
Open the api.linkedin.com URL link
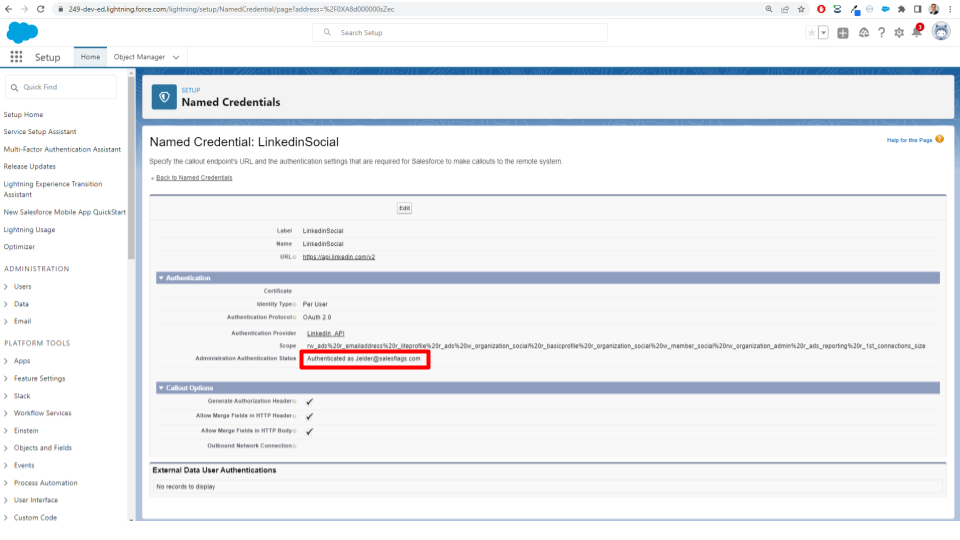pyautogui.click(x=339, y=257)
